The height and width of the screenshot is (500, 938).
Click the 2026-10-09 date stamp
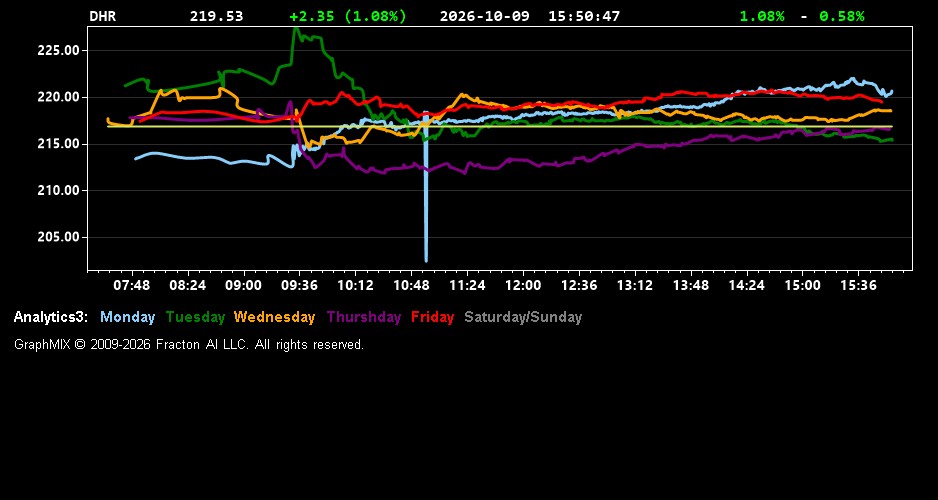coord(485,17)
